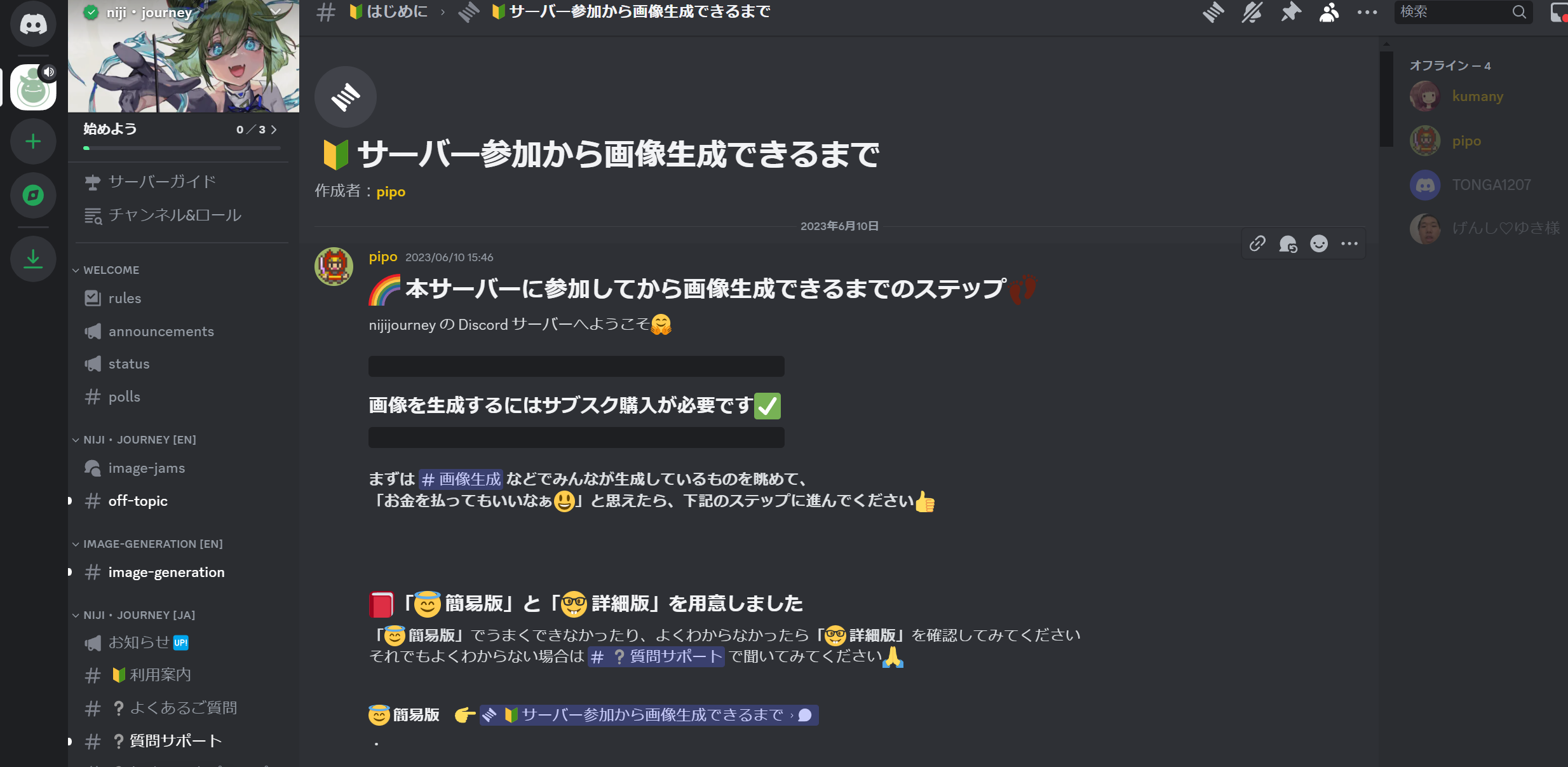Copy message link chain icon
This screenshot has width=1568, height=767.
[x=1257, y=244]
